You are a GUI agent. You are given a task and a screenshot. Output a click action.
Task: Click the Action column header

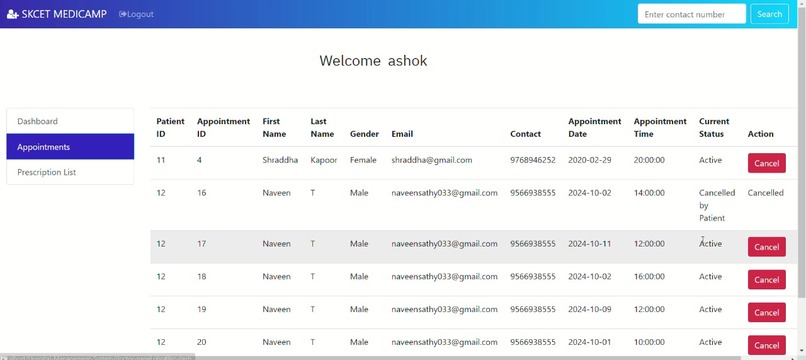[761, 134]
